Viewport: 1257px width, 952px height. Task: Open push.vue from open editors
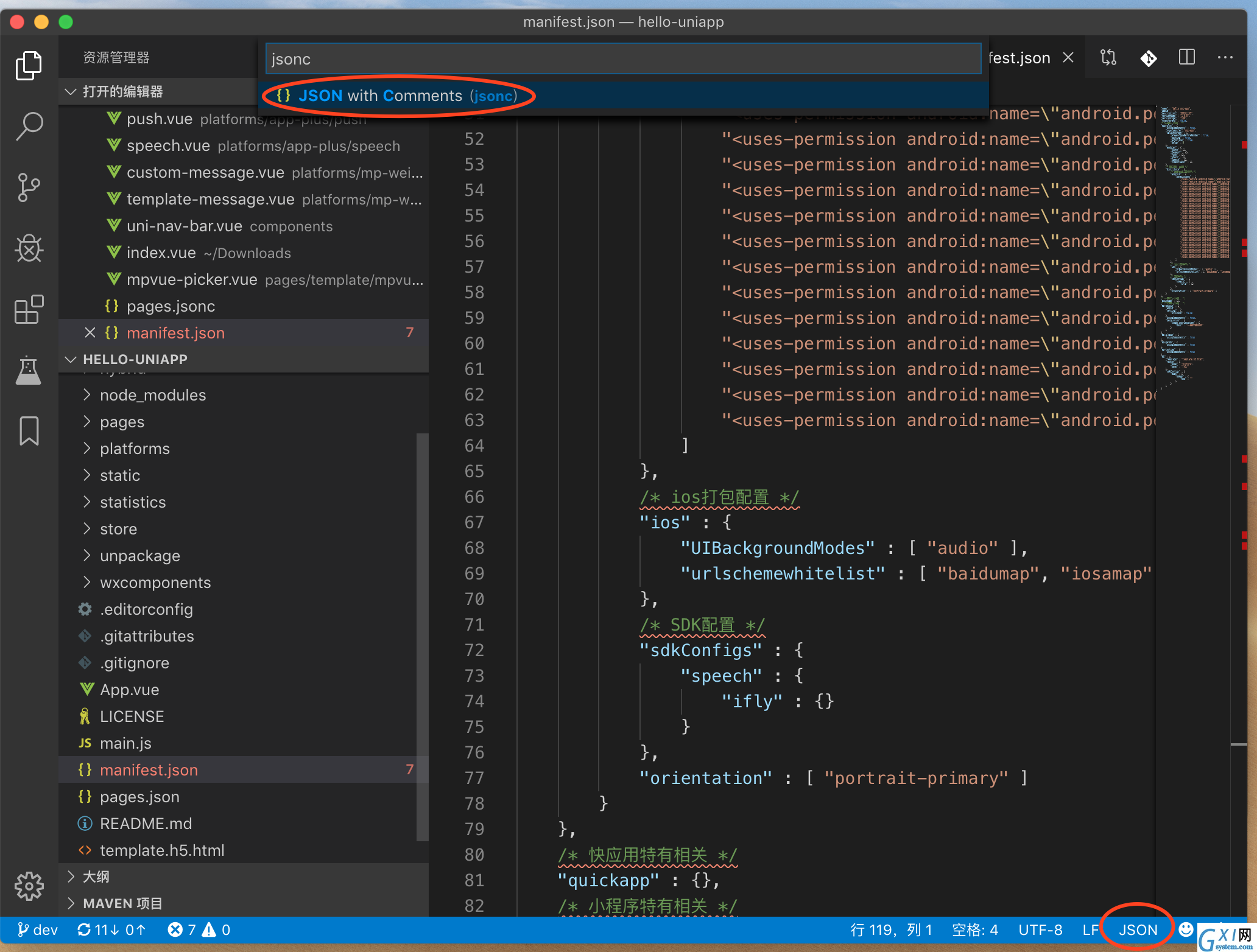[244, 119]
